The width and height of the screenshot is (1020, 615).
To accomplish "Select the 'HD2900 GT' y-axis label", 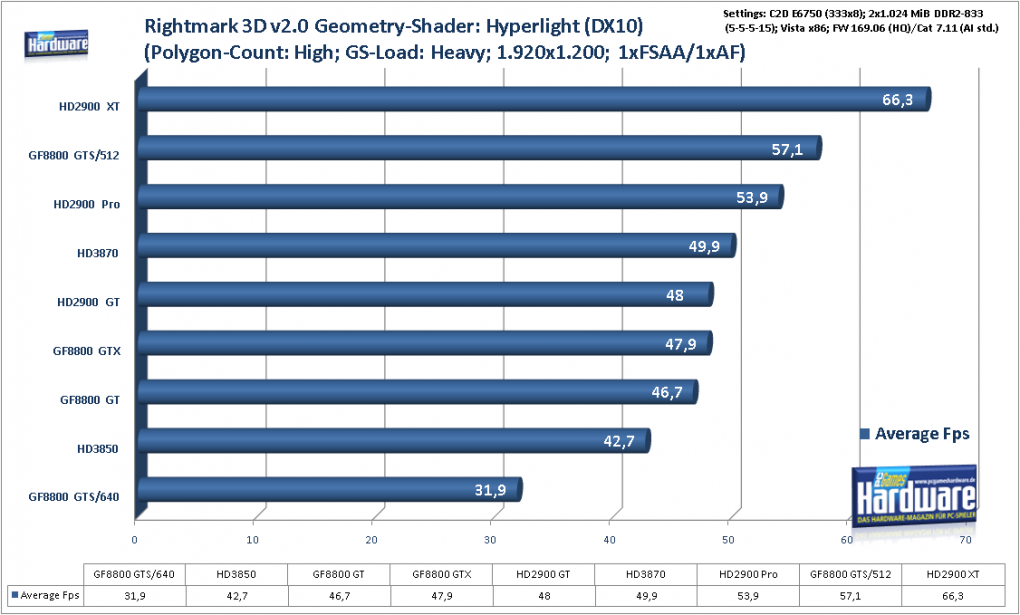I will (88, 302).
